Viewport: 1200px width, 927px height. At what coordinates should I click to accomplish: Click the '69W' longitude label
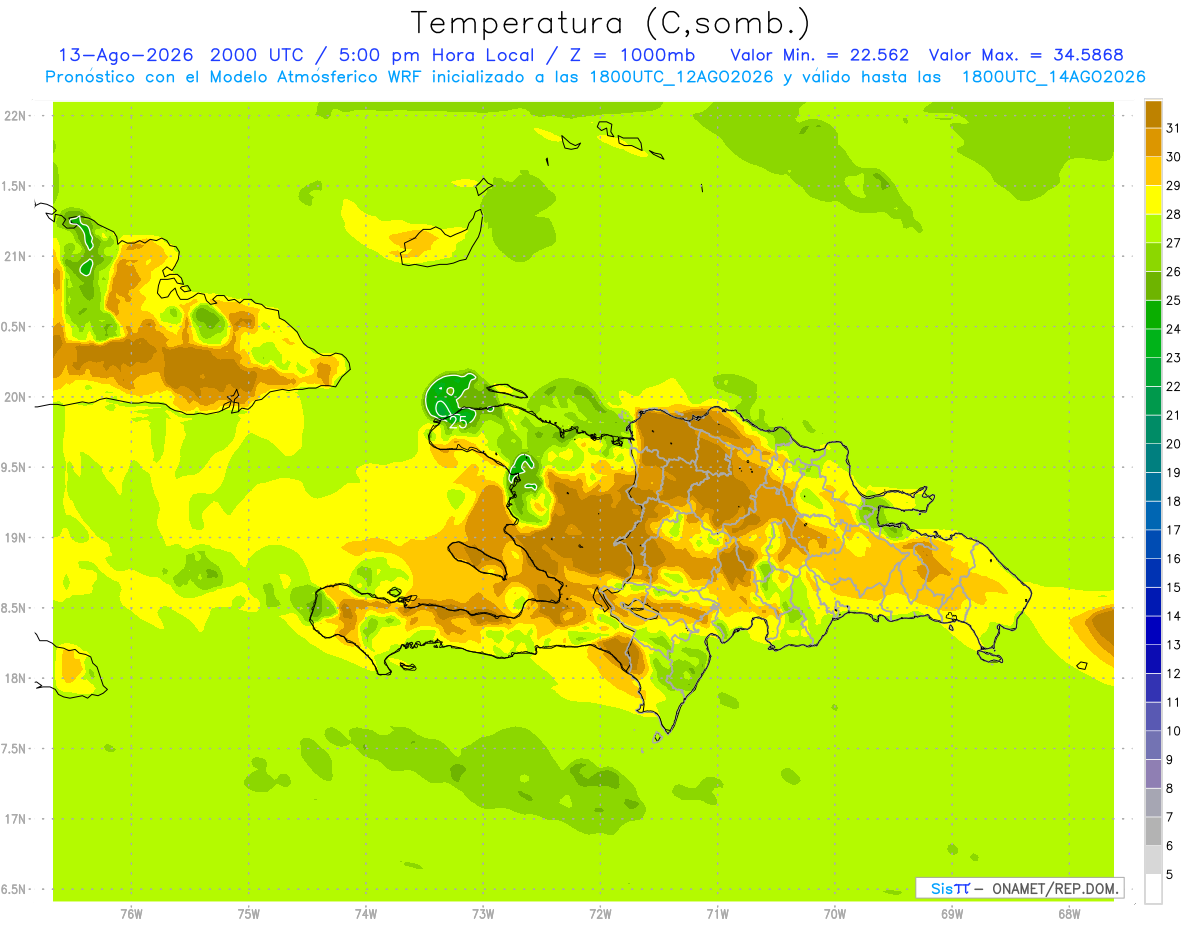952,914
